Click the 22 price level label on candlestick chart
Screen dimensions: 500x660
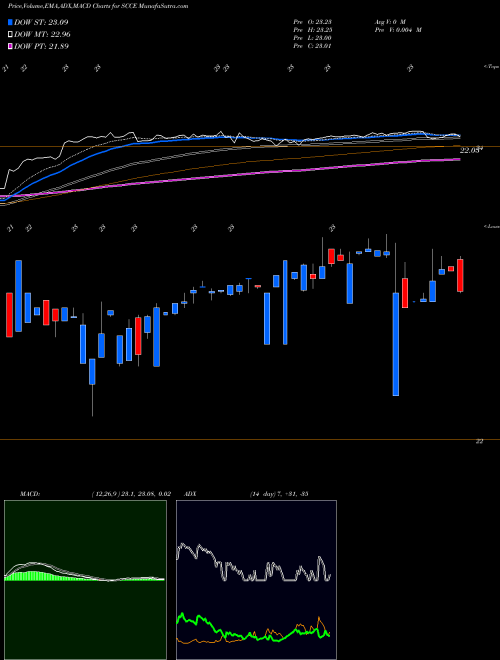(479, 441)
